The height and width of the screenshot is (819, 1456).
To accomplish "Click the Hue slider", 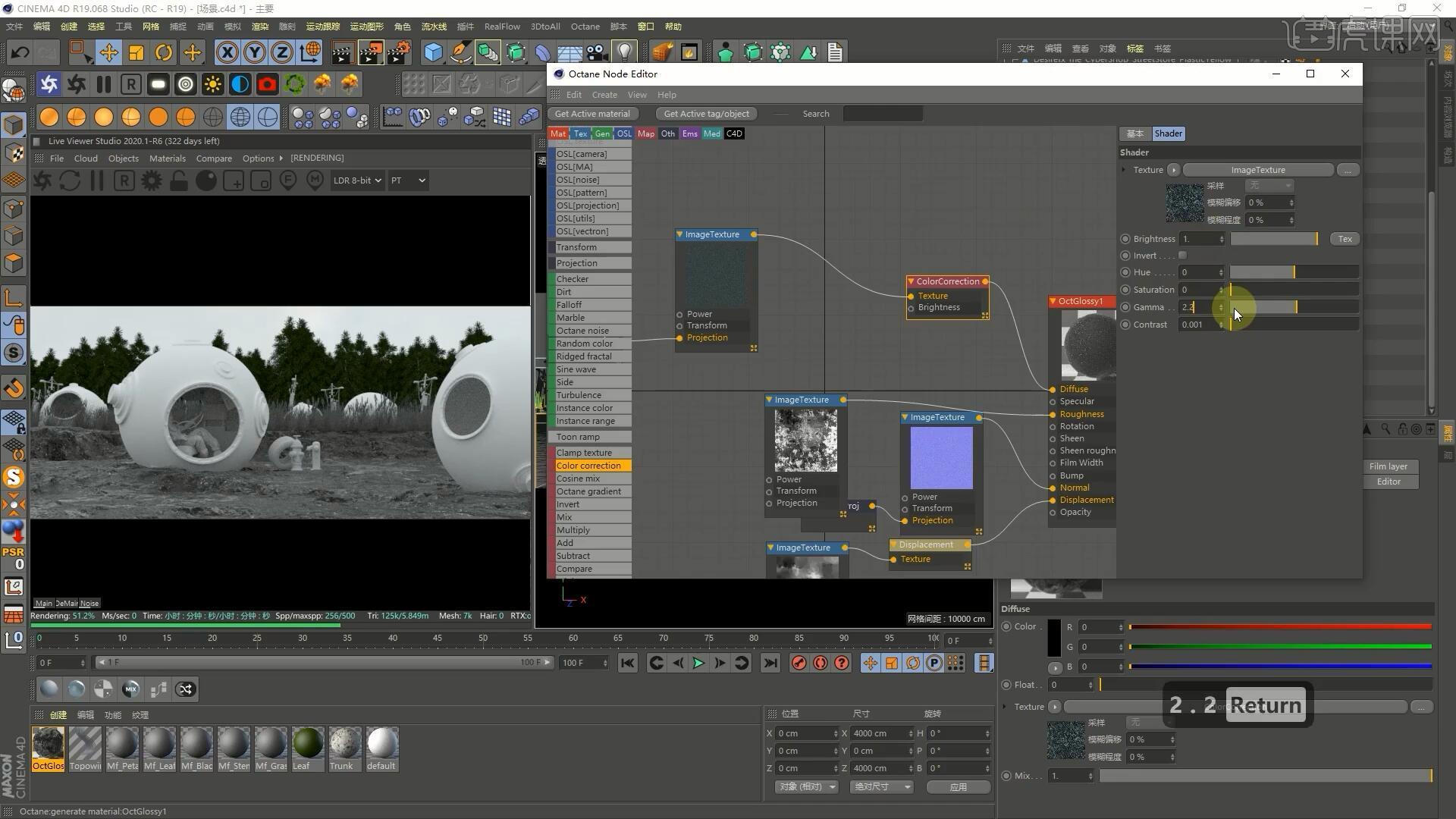I will (1294, 272).
